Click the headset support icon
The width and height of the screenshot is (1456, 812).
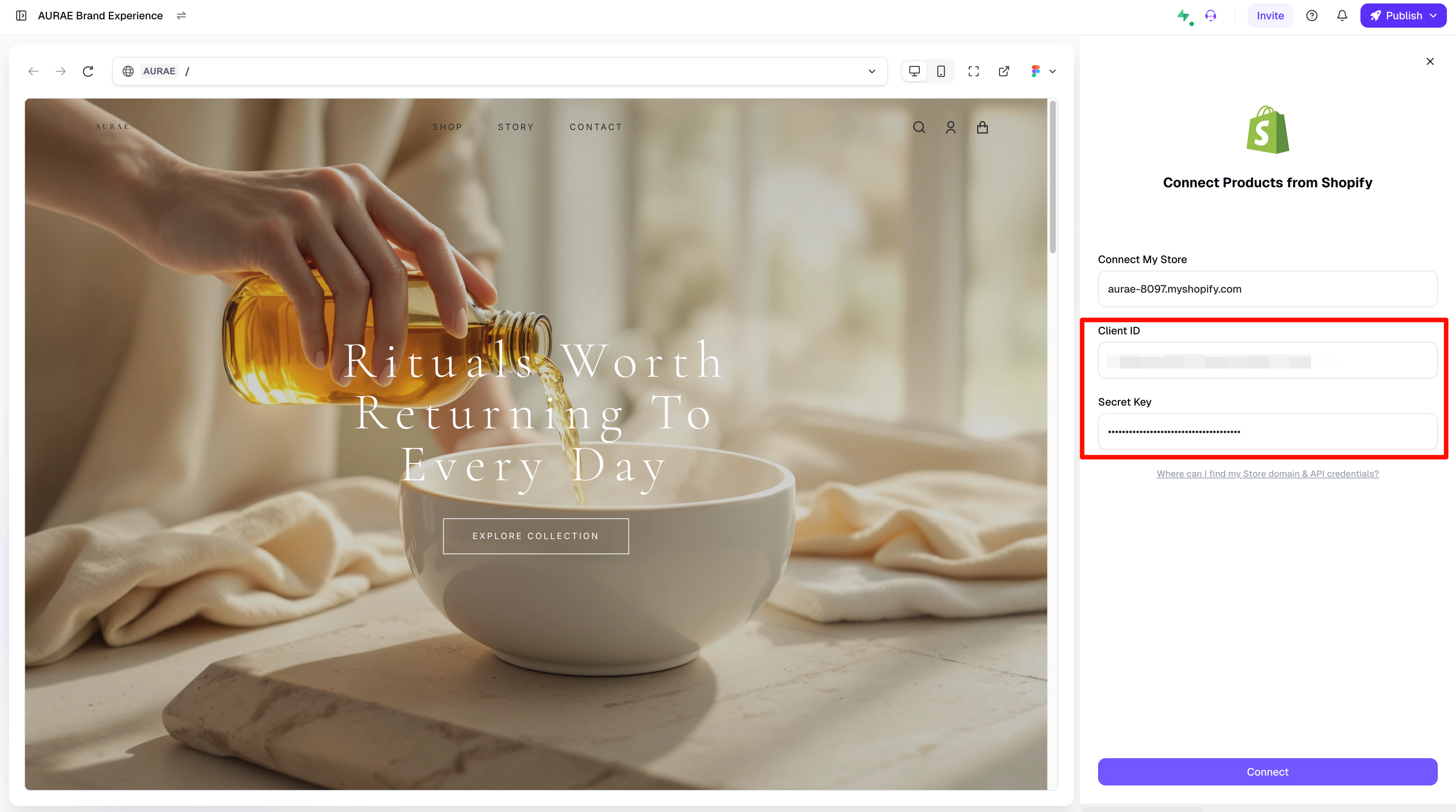click(1210, 16)
